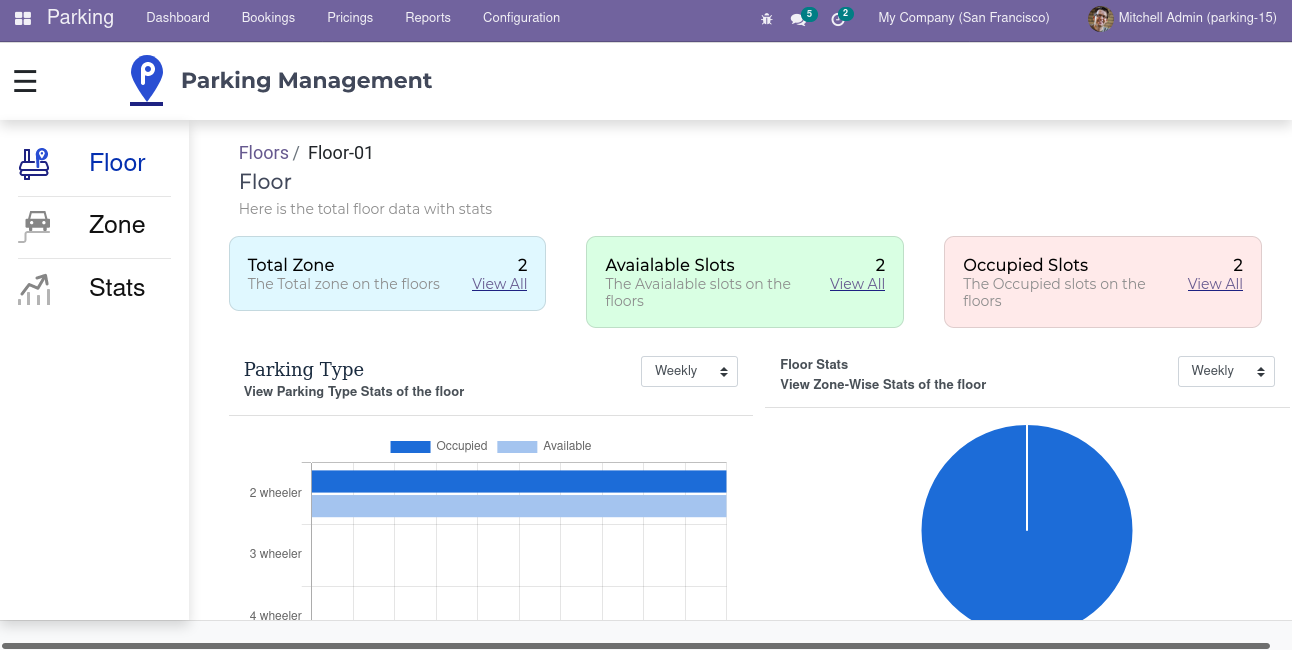Open Parking Type Weekly dropdown
The width and height of the screenshot is (1292, 650).
click(689, 371)
